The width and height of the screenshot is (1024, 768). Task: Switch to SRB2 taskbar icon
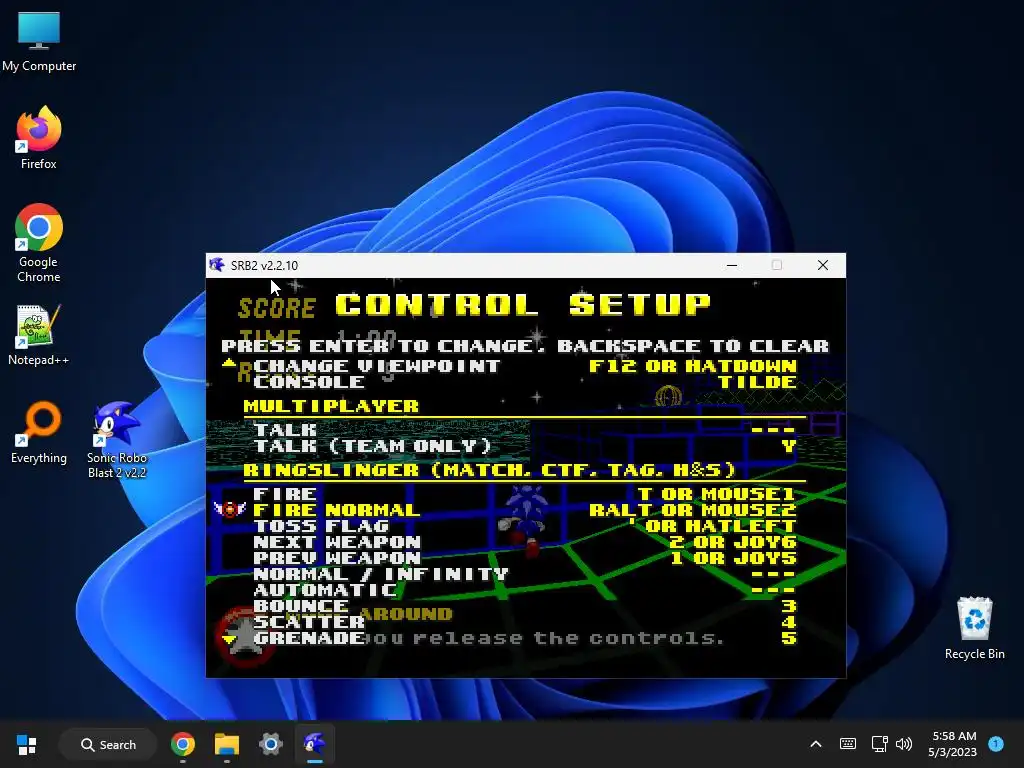click(314, 744)
